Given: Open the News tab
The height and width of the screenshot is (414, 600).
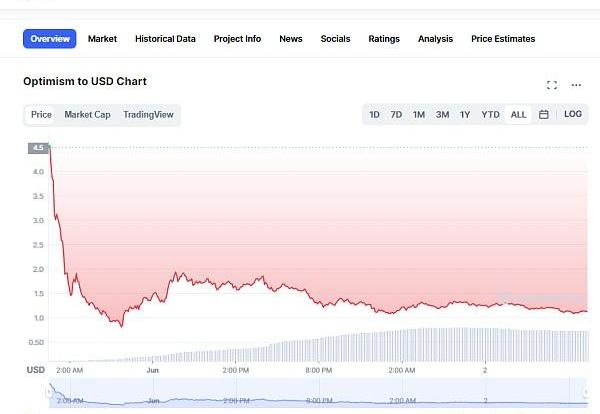Looking at the screenshot, I should tap(291, 39).
